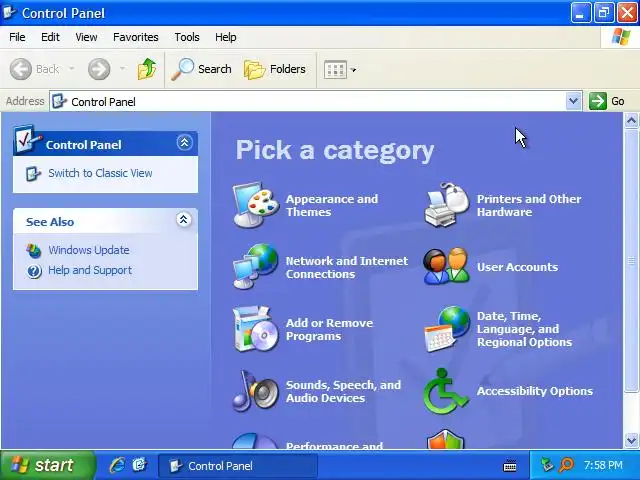Open the View menu

pyautogui.click(x=86, y=37)
